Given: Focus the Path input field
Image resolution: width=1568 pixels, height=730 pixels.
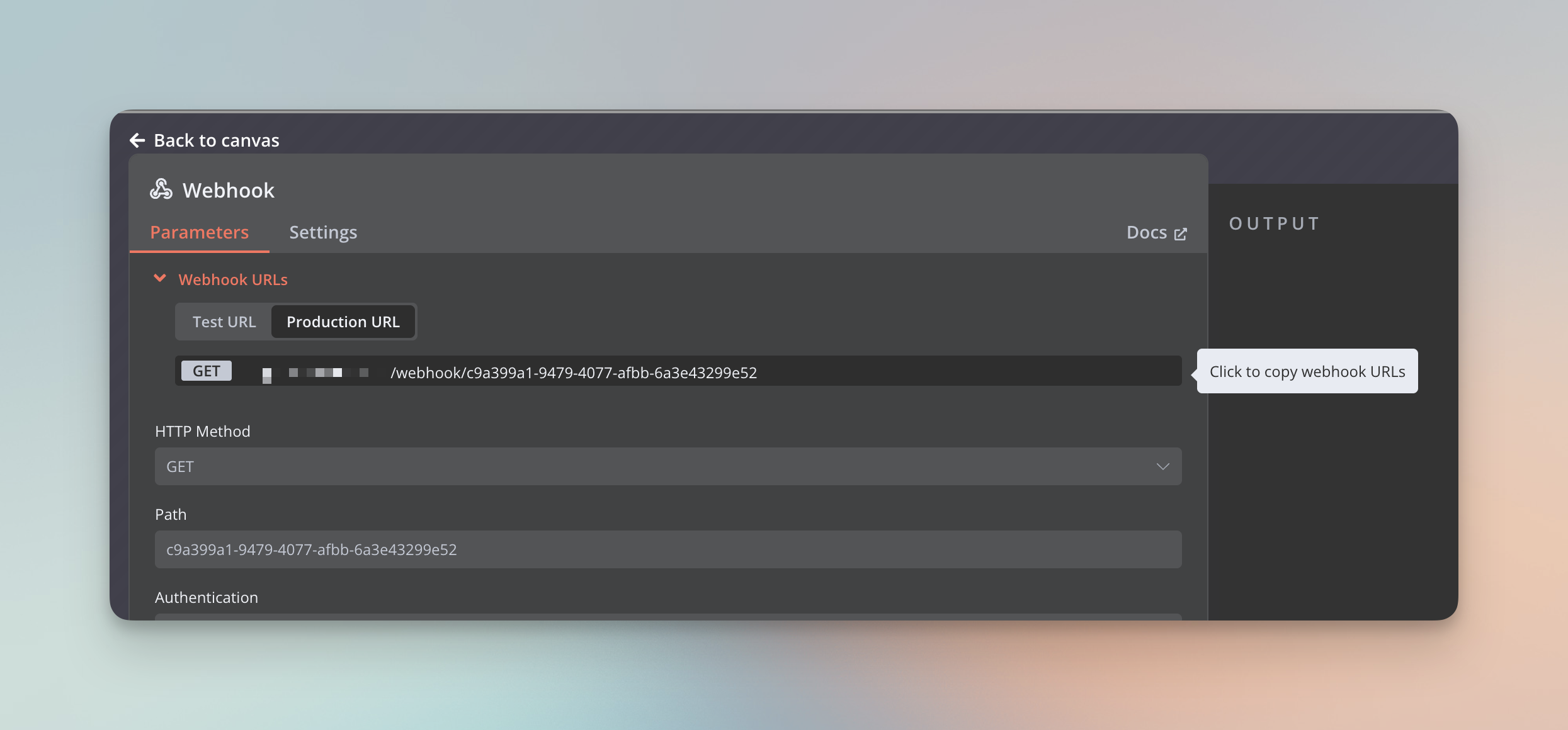Looking at the screenshot, I should [x=668, y=549].
